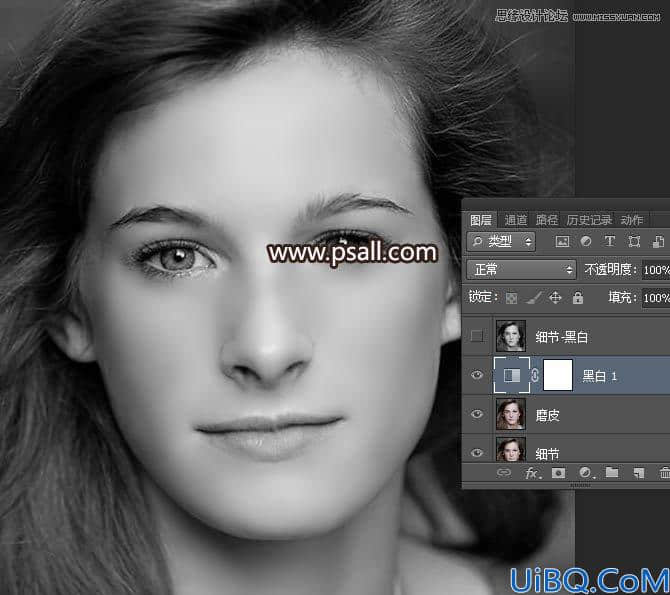Open the 动作 (Actions) tab

[x=632, y=220]
